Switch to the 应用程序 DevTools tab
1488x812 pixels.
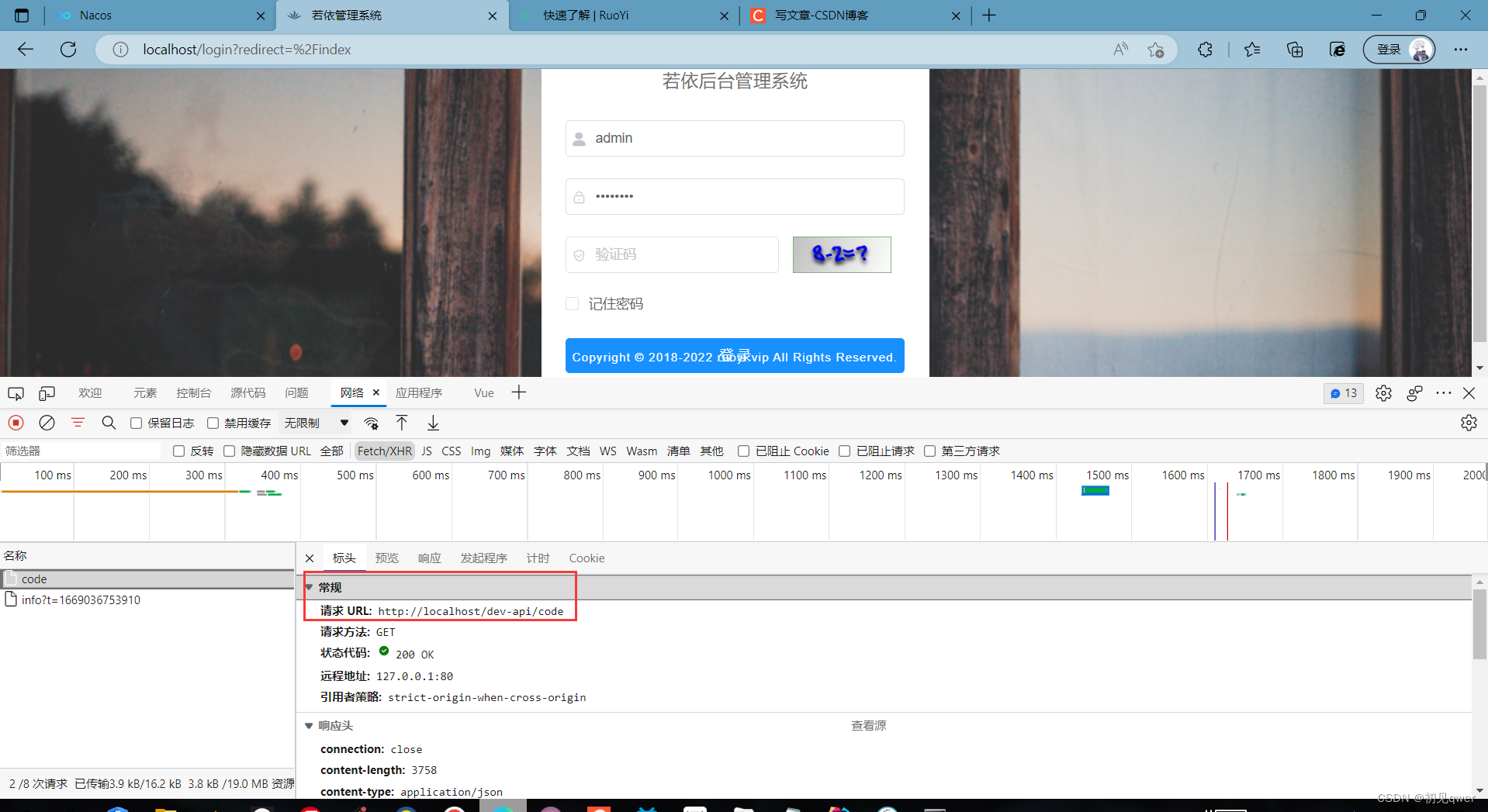(419, 393)
